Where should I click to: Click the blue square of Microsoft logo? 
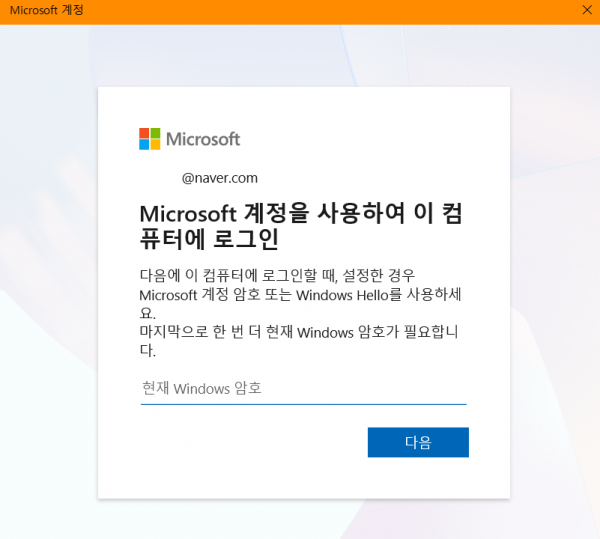point(144,144)
